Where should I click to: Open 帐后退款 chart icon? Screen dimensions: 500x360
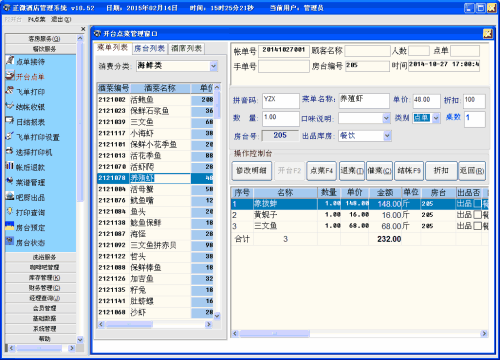tap(10, 167)
